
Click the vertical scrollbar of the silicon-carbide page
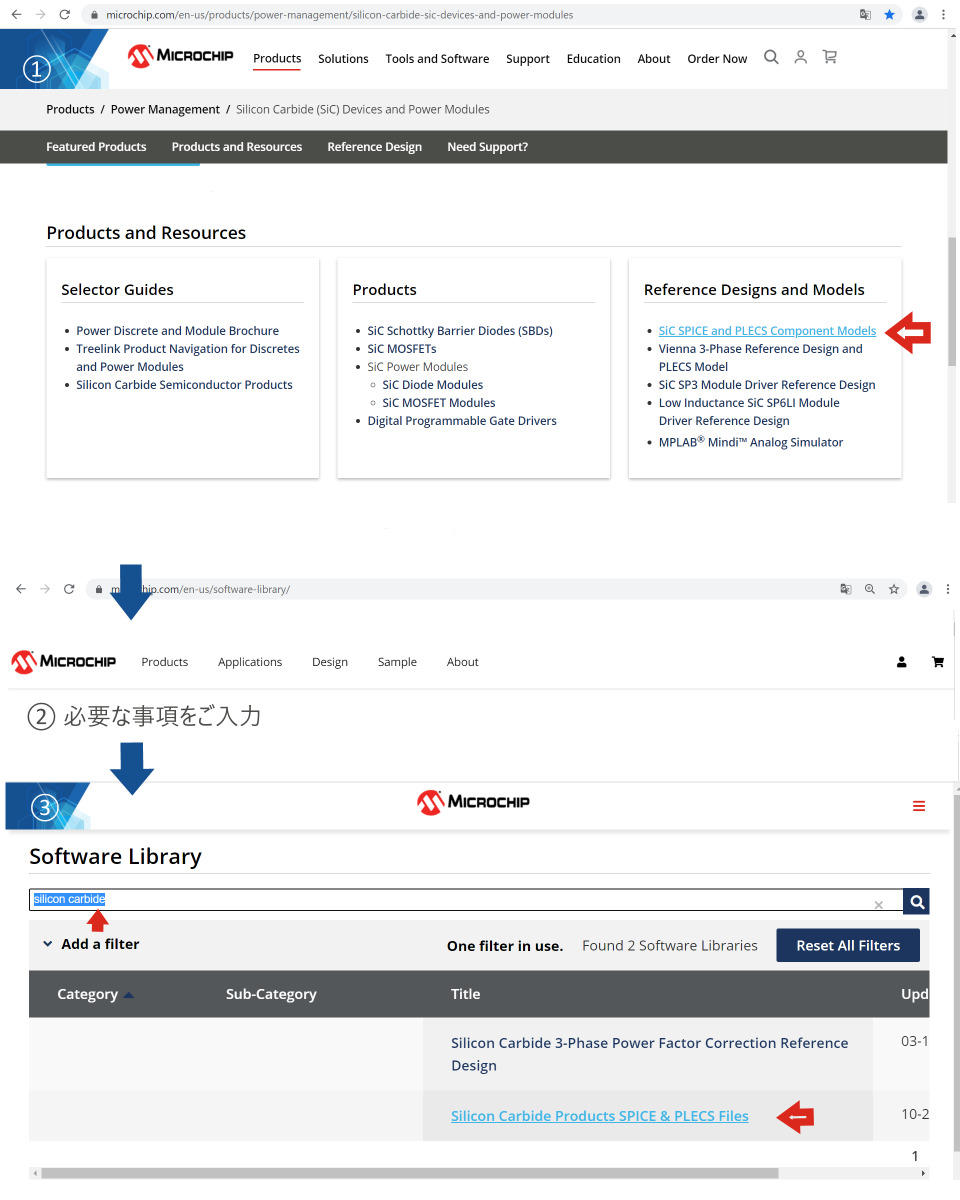(x=954, y=300)
